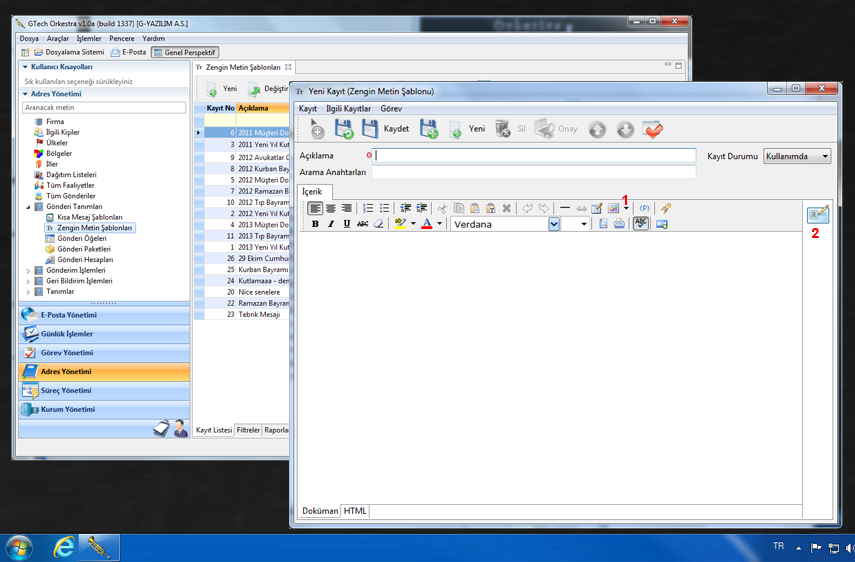Screen dimensions: 855x562
Task: Open the Araçlar menu in main window
Action: click(x=58, y=39)
